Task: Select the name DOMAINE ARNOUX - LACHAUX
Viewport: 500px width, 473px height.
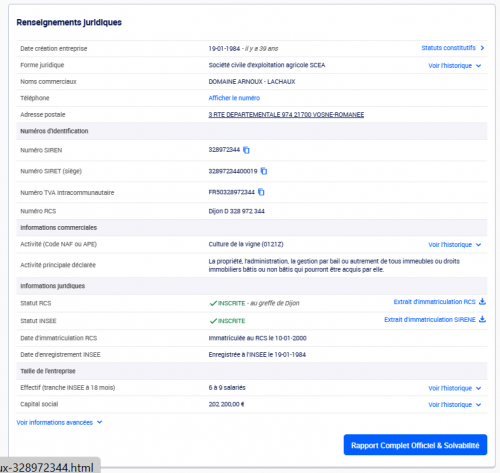Action: click(x=252, y=82)
